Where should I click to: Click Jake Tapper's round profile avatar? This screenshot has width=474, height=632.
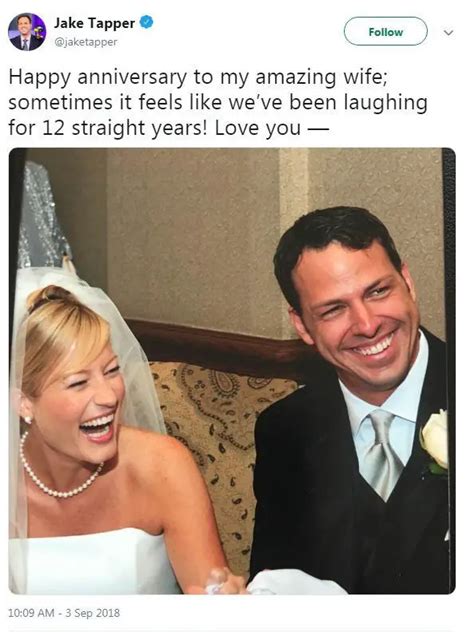pyautogui.click(x=27, y=31)
